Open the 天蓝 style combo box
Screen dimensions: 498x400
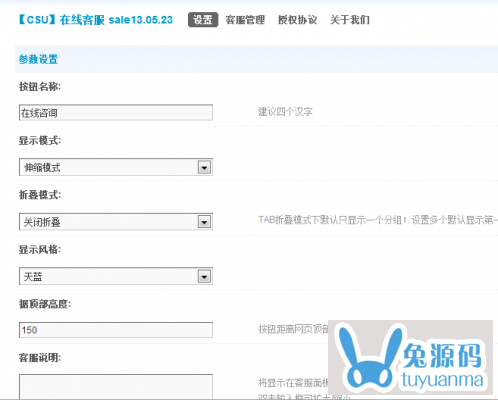click(x=116, y=276)
